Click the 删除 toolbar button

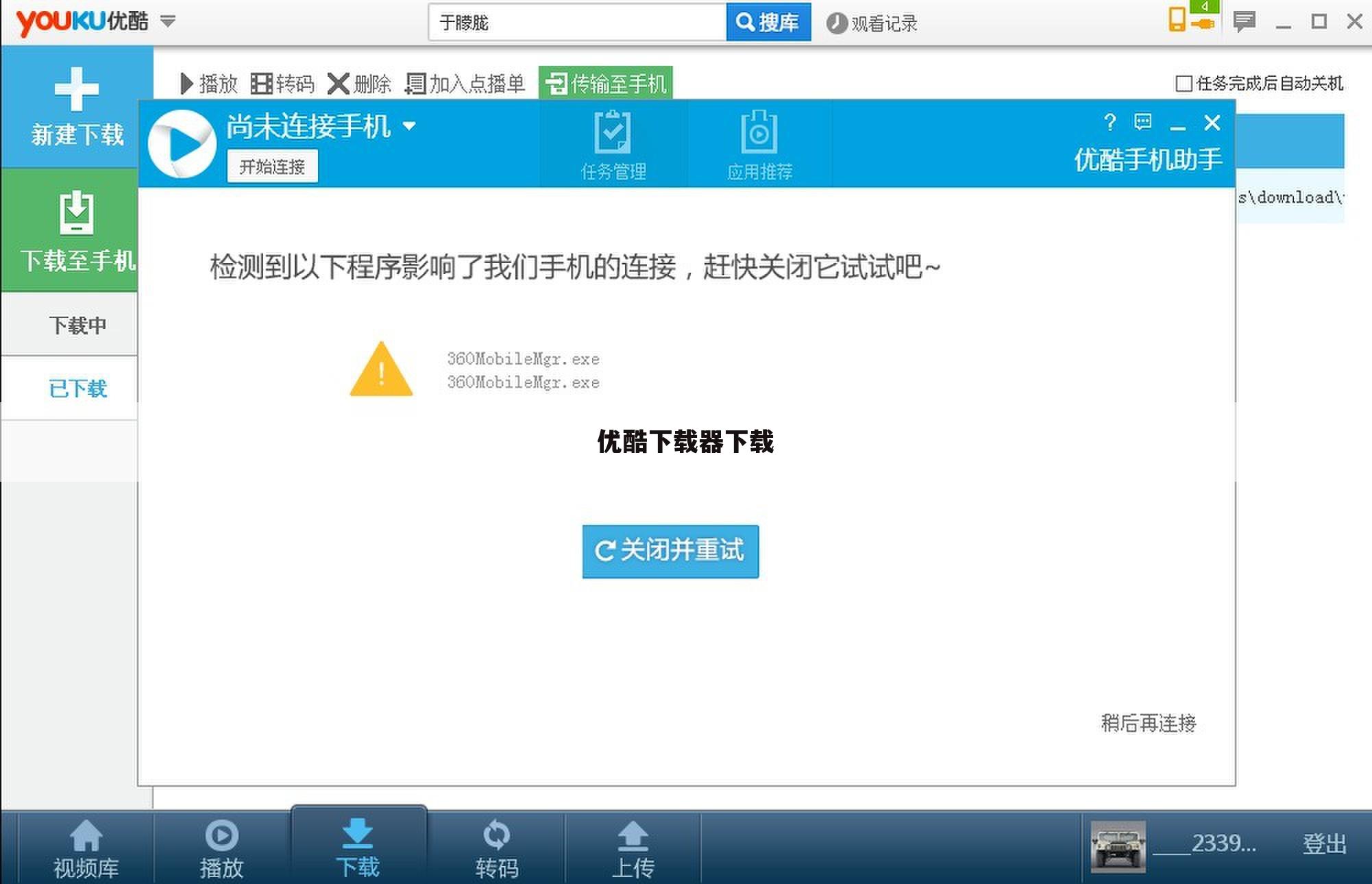359,84
